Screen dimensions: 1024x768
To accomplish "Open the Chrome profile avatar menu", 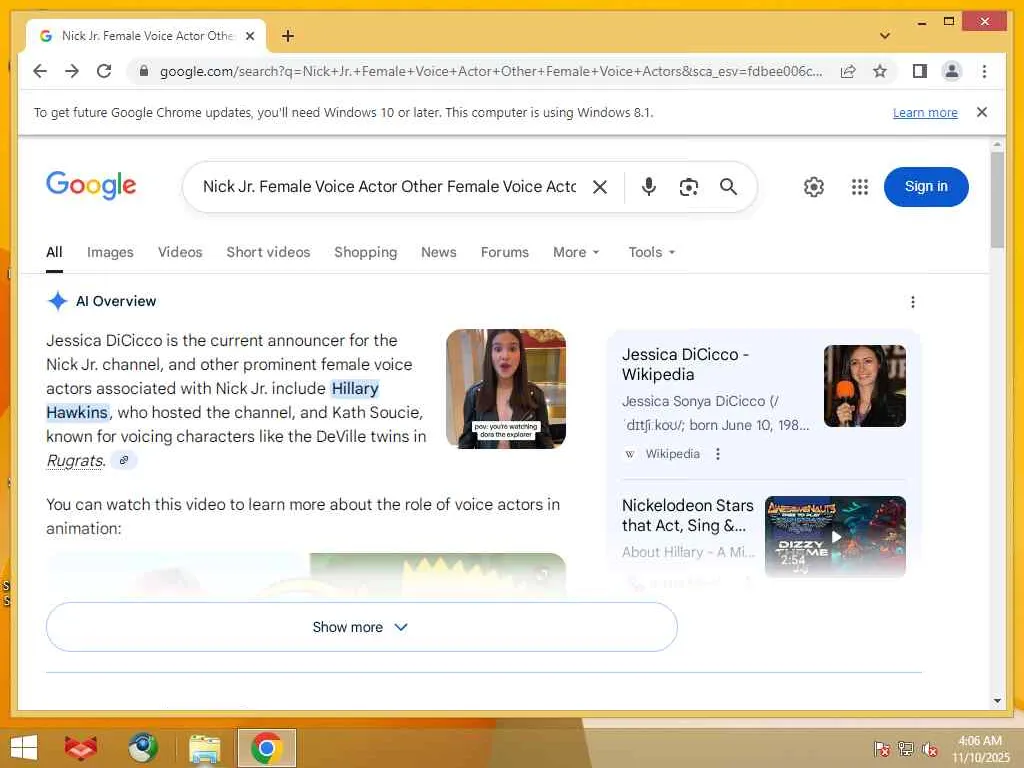I will pyautogui.click(x=952, y=71).
